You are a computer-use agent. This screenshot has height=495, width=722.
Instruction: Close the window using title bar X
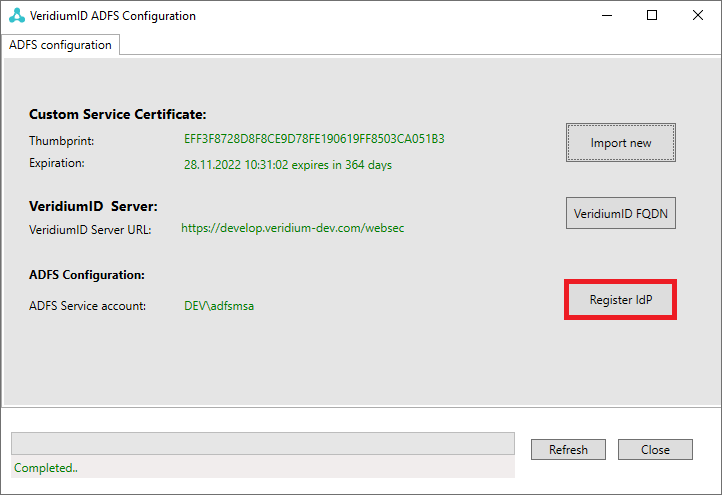[x=698, y=16]
